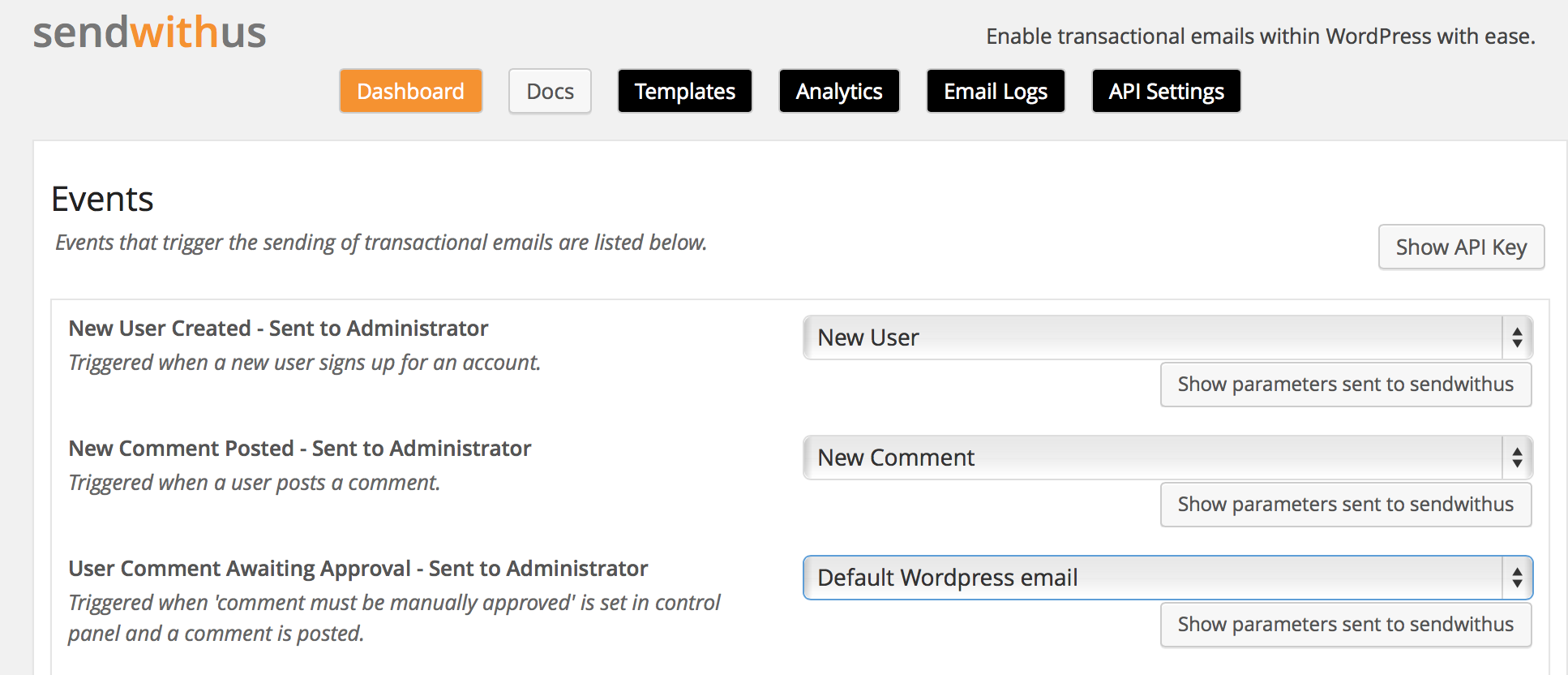
Task: Click the User Comment Awaiting Approval title
Action: coord(358,569)
